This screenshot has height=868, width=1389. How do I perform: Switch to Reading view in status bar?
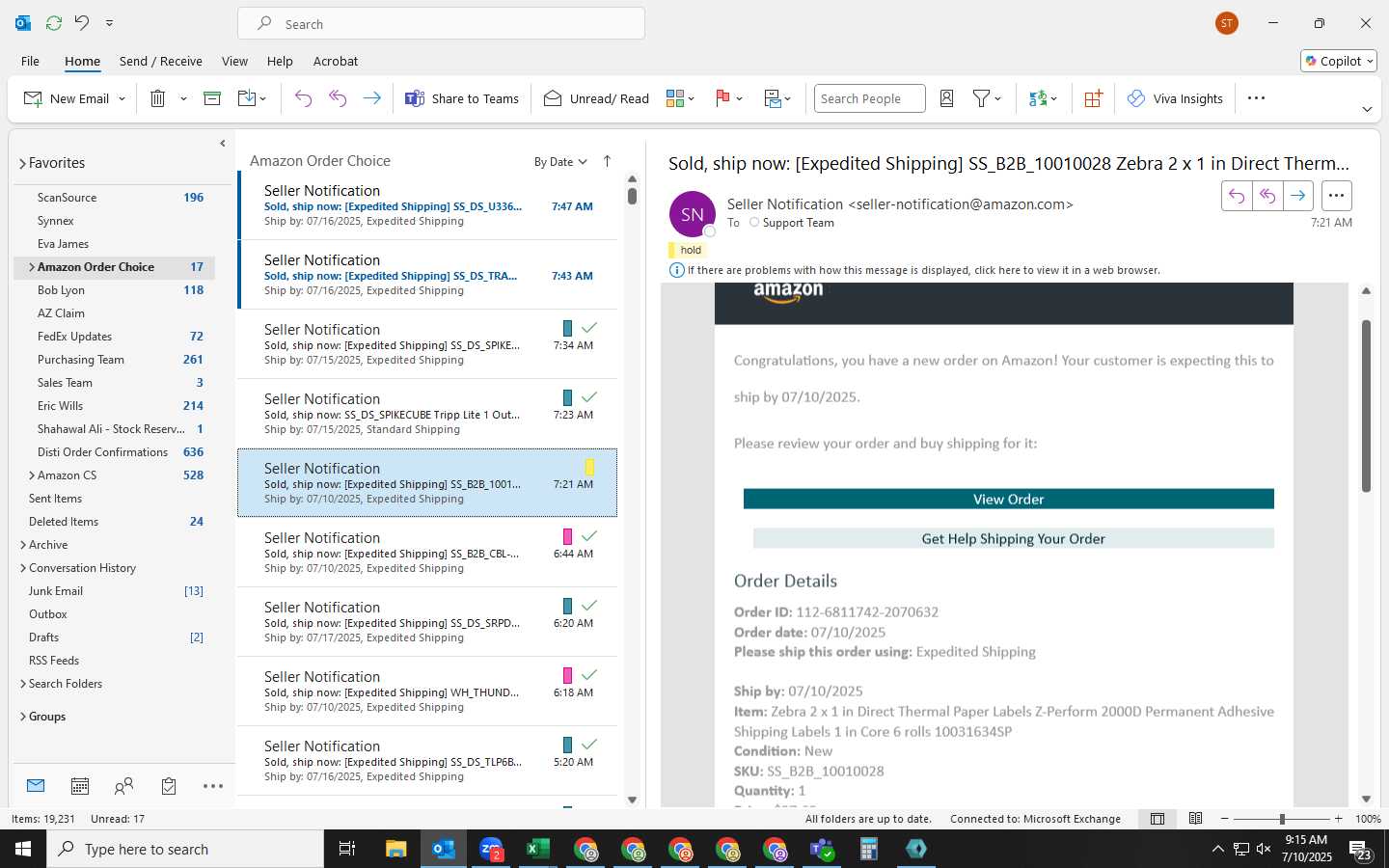tap(1196, 819)
